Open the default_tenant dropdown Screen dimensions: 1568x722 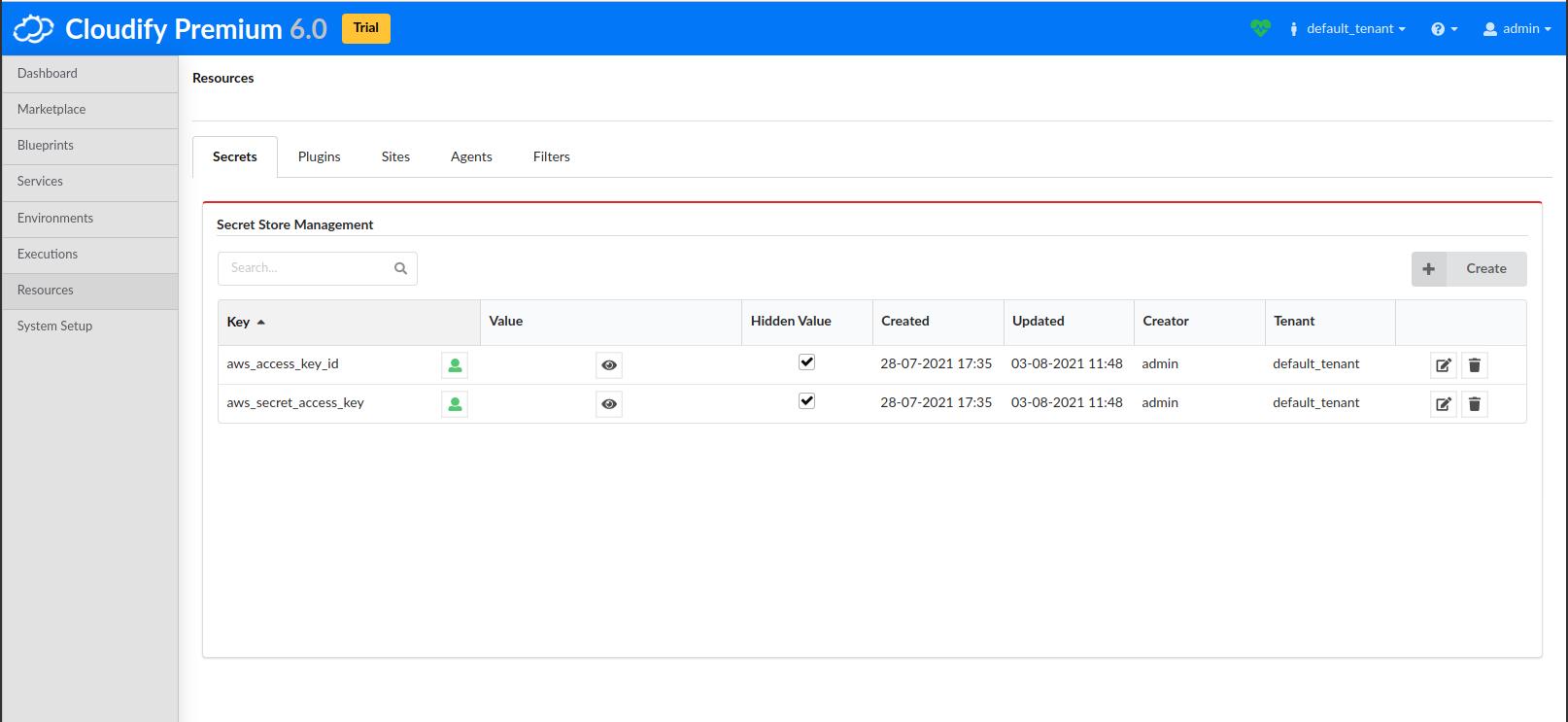tap(1348, 29)
